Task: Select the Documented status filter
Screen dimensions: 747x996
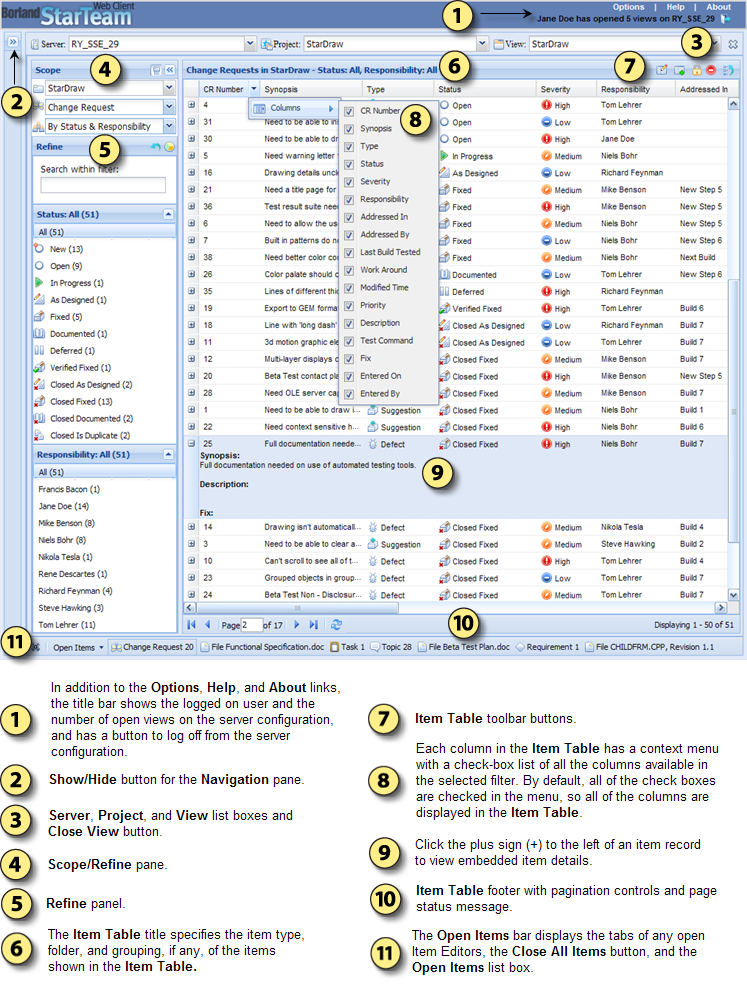Action: click(78, 334)
